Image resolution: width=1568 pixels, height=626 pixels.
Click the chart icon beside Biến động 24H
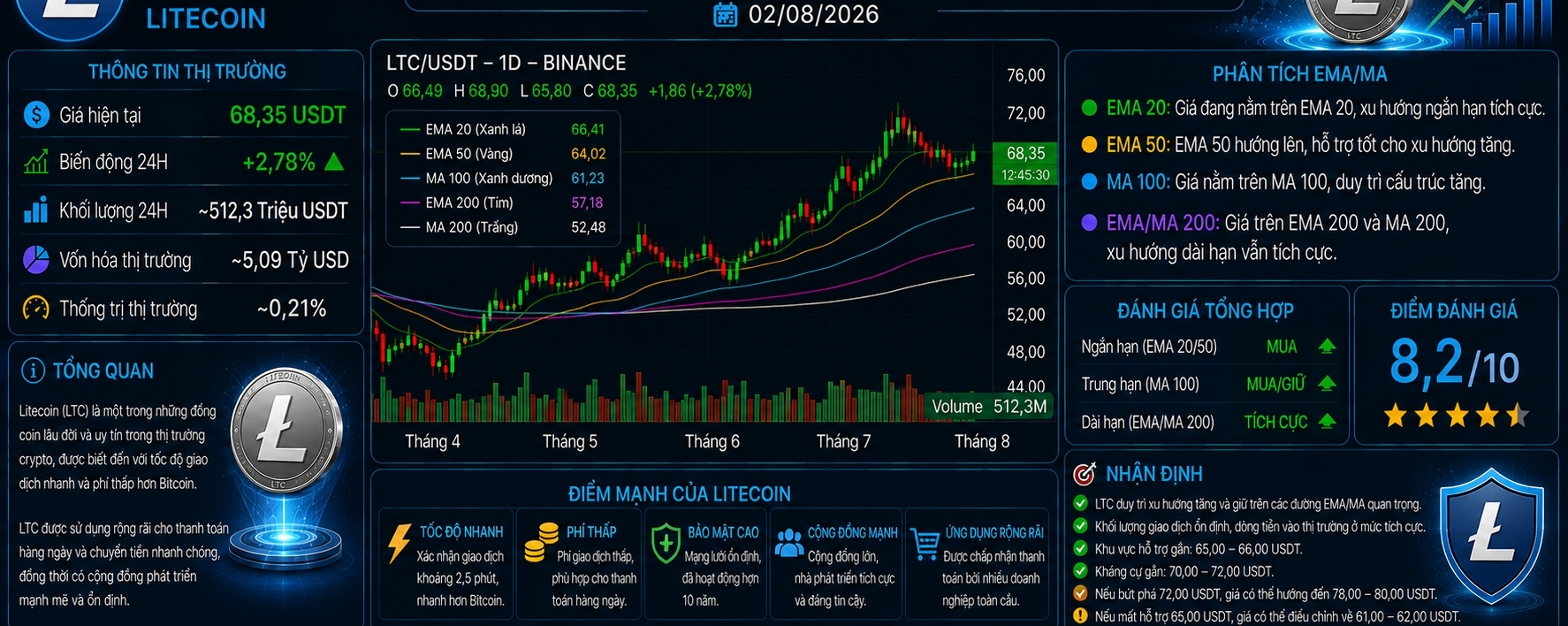36,162
